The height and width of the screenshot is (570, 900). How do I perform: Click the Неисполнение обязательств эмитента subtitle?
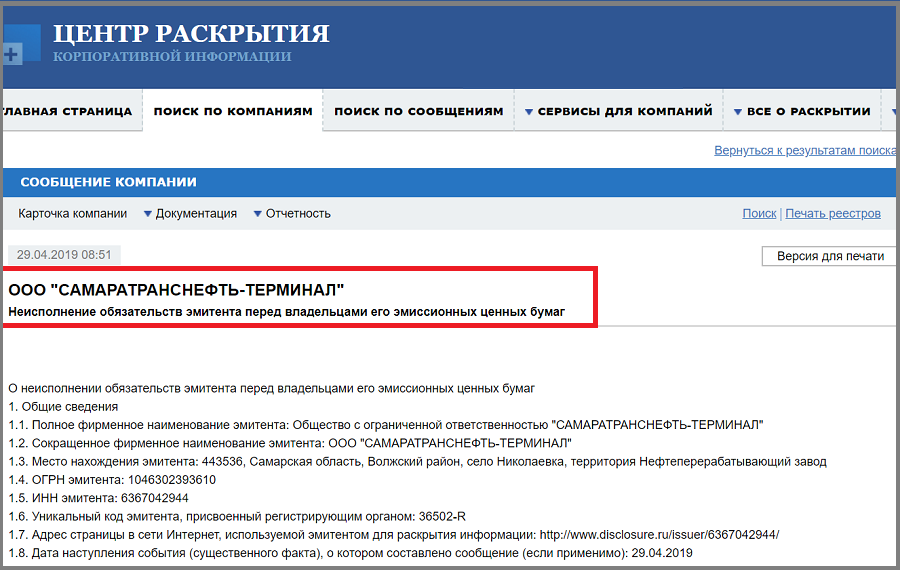pos(286,312)
